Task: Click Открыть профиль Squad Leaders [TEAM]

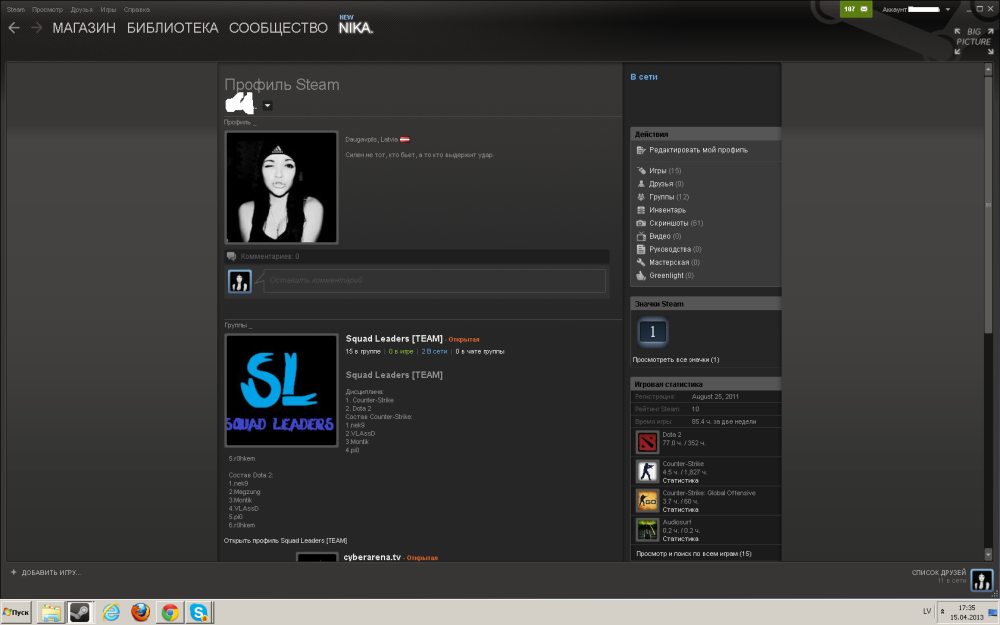Action: 286,541
